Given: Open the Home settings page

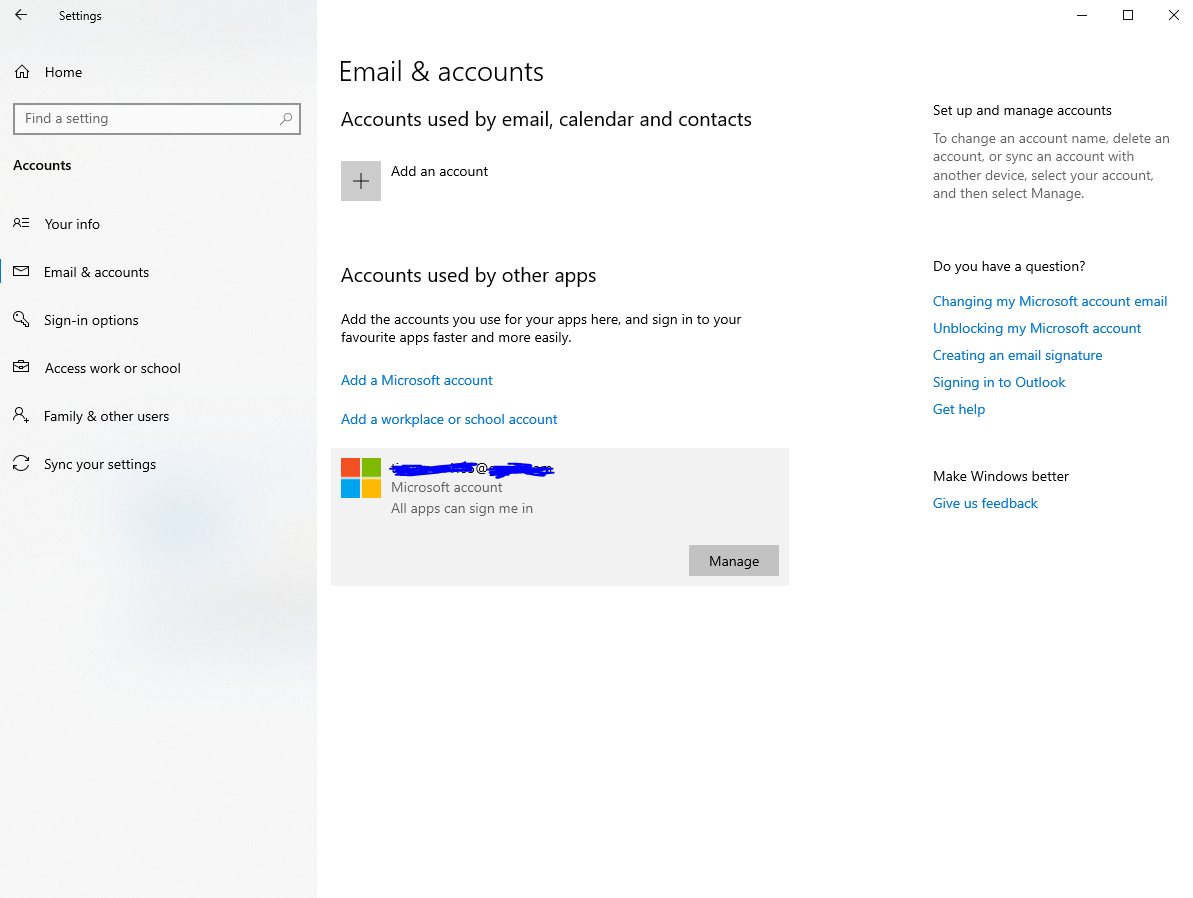Looking at the screenshot, I should click(x=158, y=72).
